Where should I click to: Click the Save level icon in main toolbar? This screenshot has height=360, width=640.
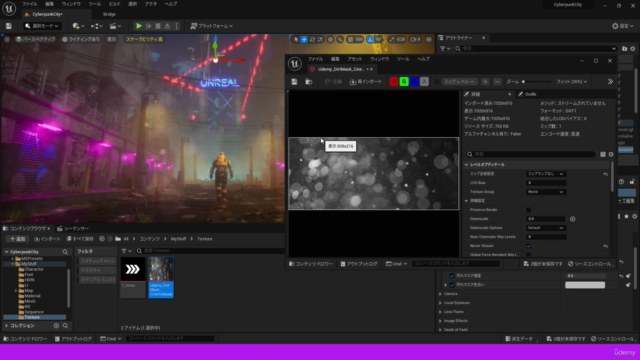tap(9, 26)
